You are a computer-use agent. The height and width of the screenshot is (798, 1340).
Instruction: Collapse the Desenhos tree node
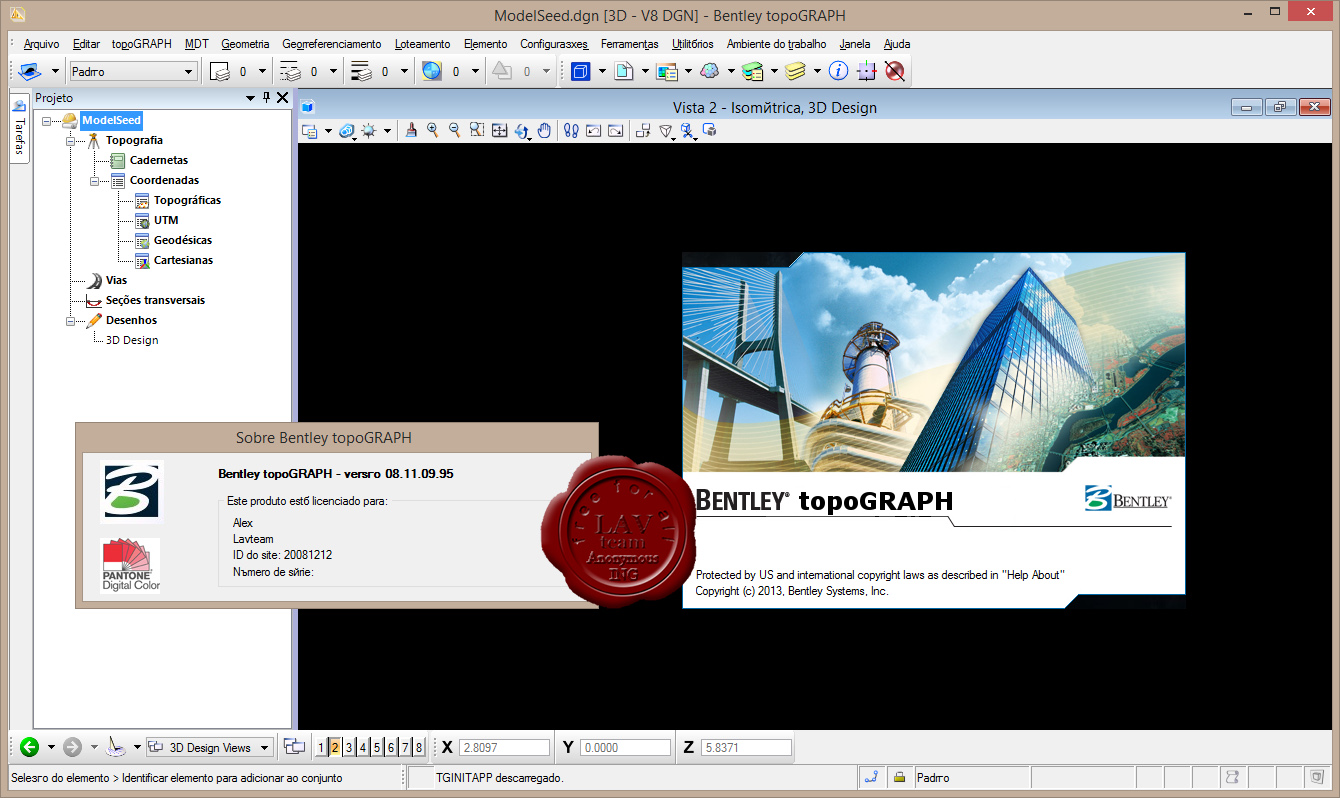point(71,320)
